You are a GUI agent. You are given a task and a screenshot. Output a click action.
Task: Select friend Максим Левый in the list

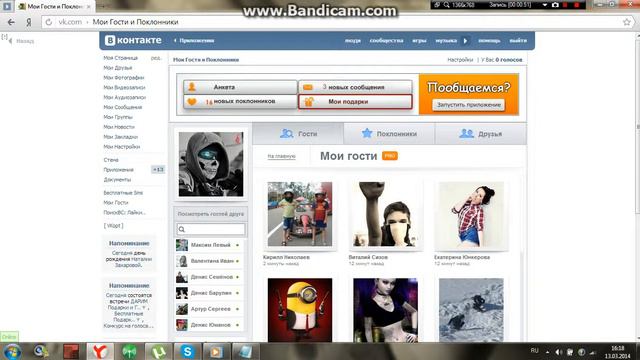pyautogui.click(x=209, y=245)
